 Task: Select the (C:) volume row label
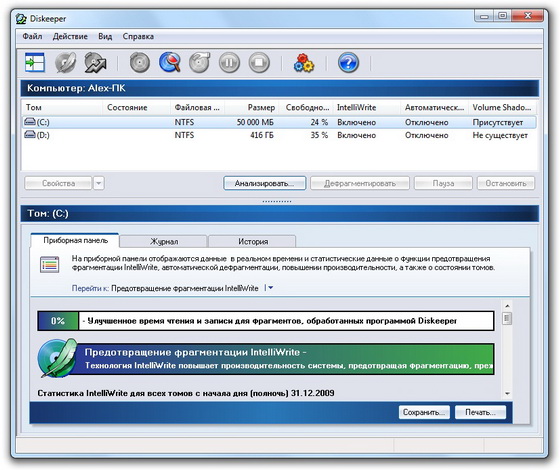[43, 122]
